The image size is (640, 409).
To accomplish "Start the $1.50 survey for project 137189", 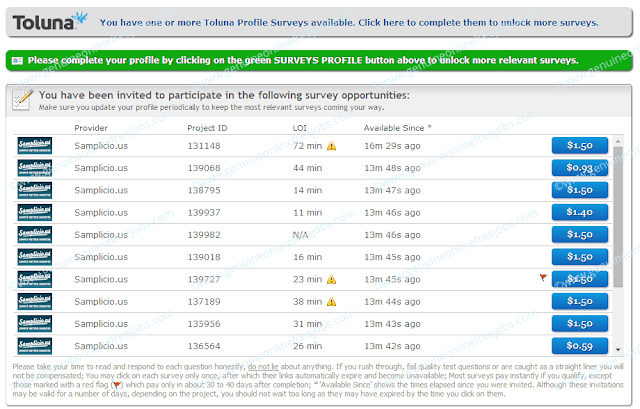I will tap(580, 301).
